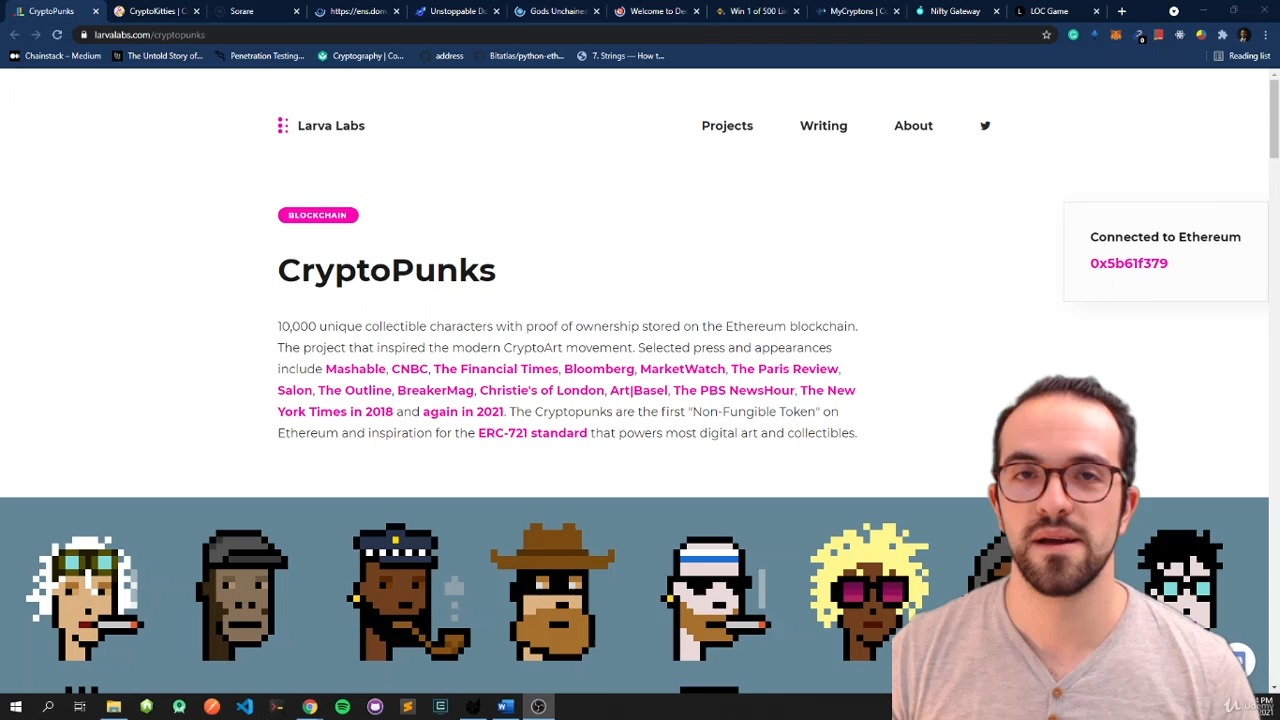Open a new browser tab

coord(1122,11)
